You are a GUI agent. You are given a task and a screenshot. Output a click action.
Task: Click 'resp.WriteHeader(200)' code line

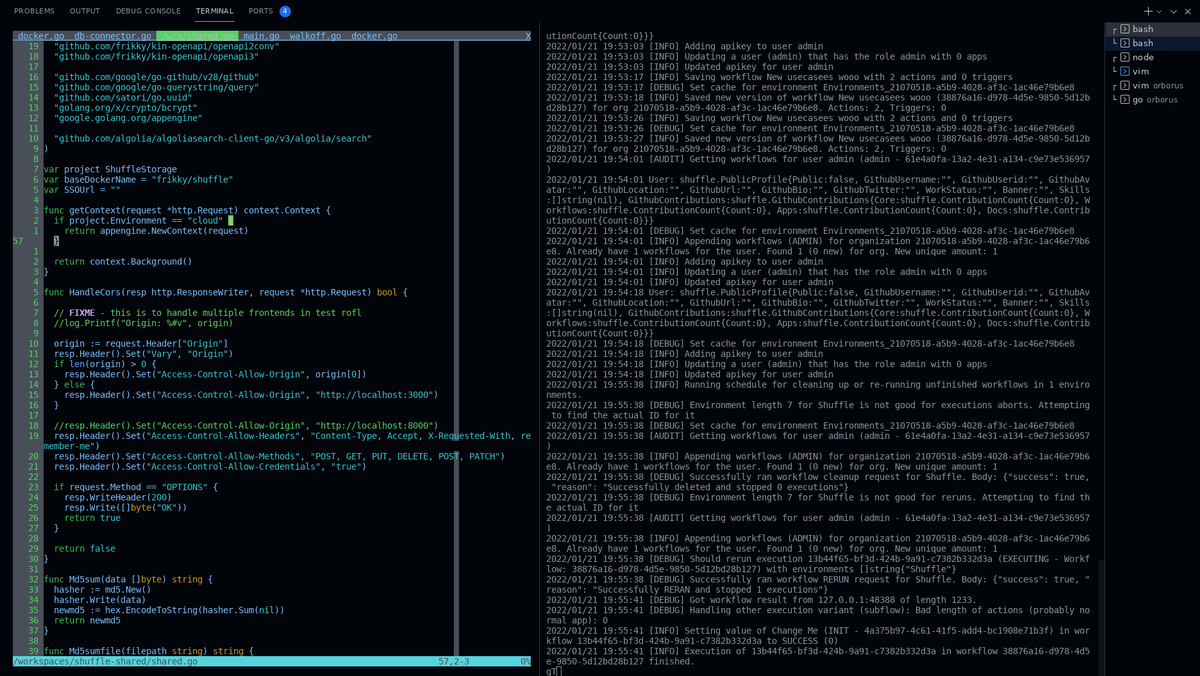coord(118,497)
